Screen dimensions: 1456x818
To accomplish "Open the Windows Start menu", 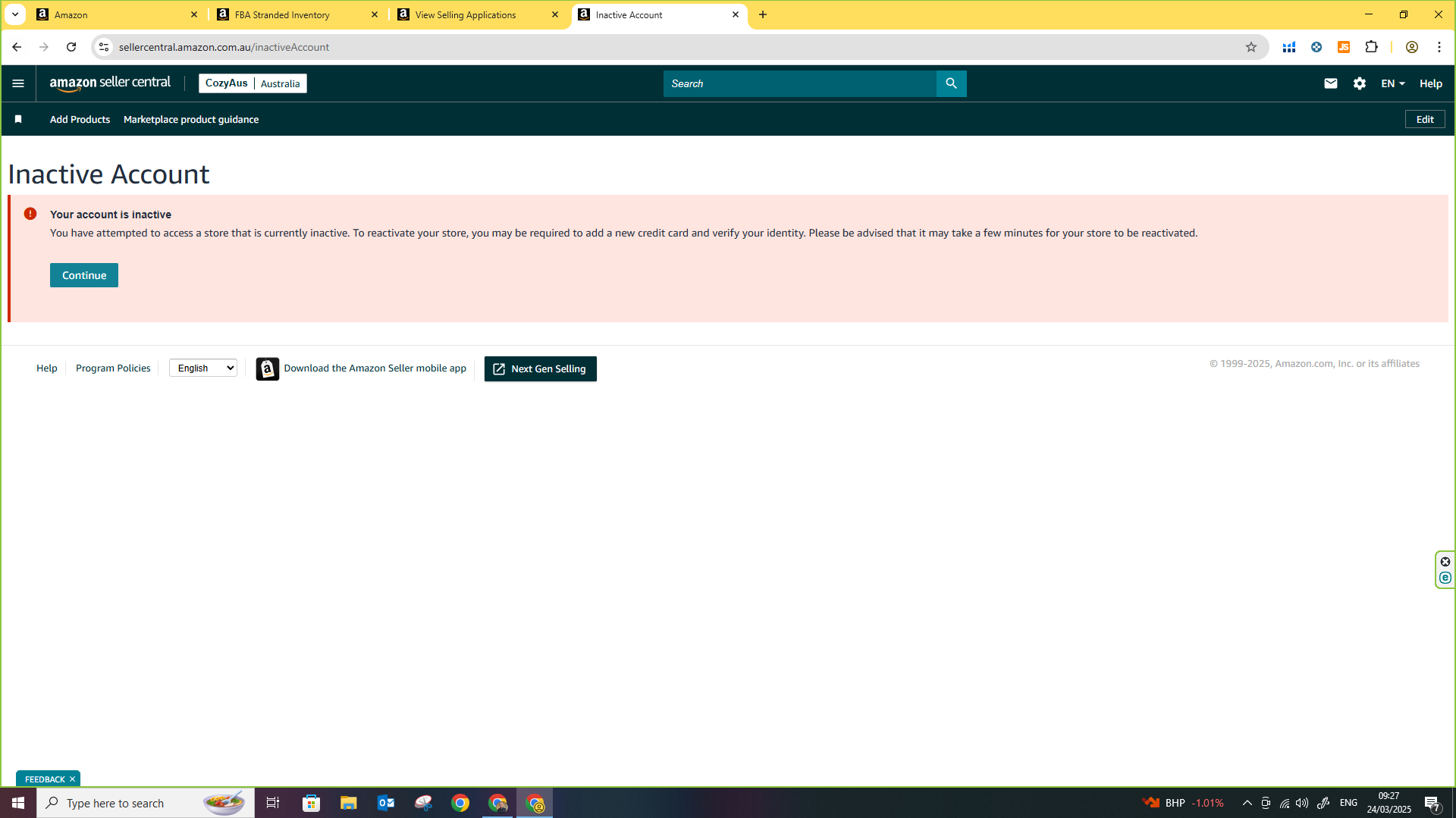I will (18, 803).
